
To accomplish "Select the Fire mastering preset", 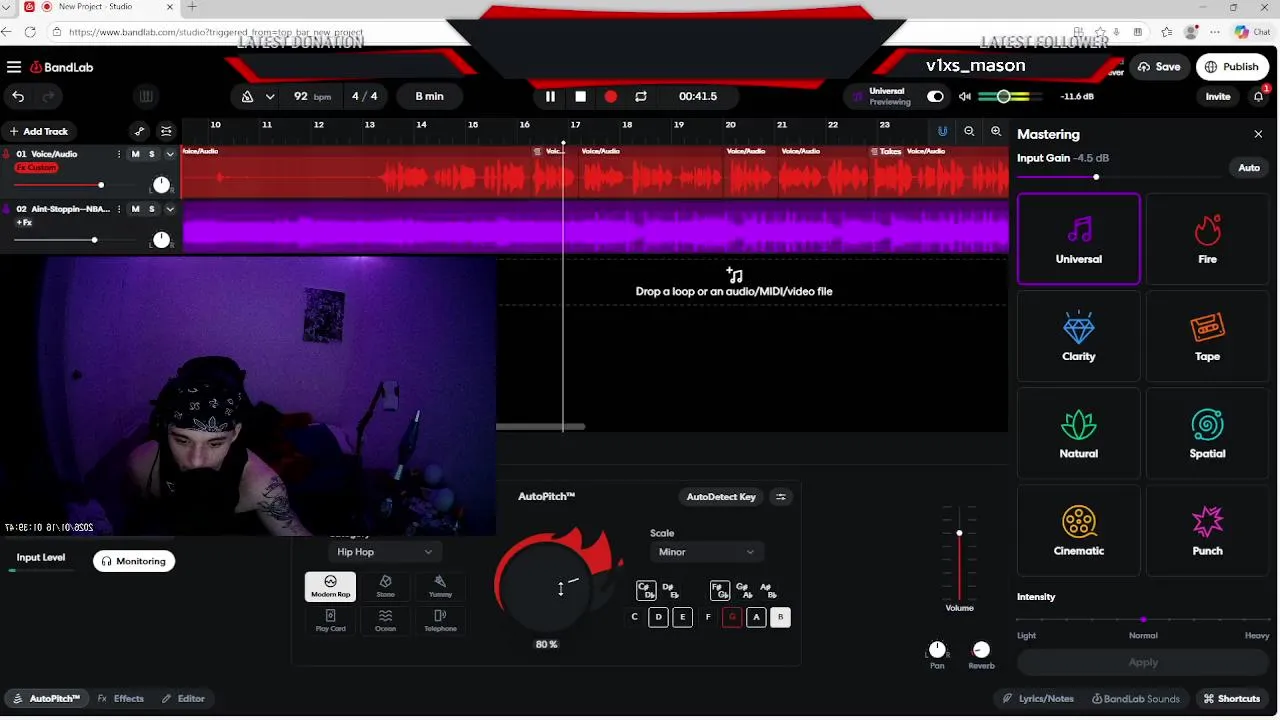I will tap(1207, 239).
